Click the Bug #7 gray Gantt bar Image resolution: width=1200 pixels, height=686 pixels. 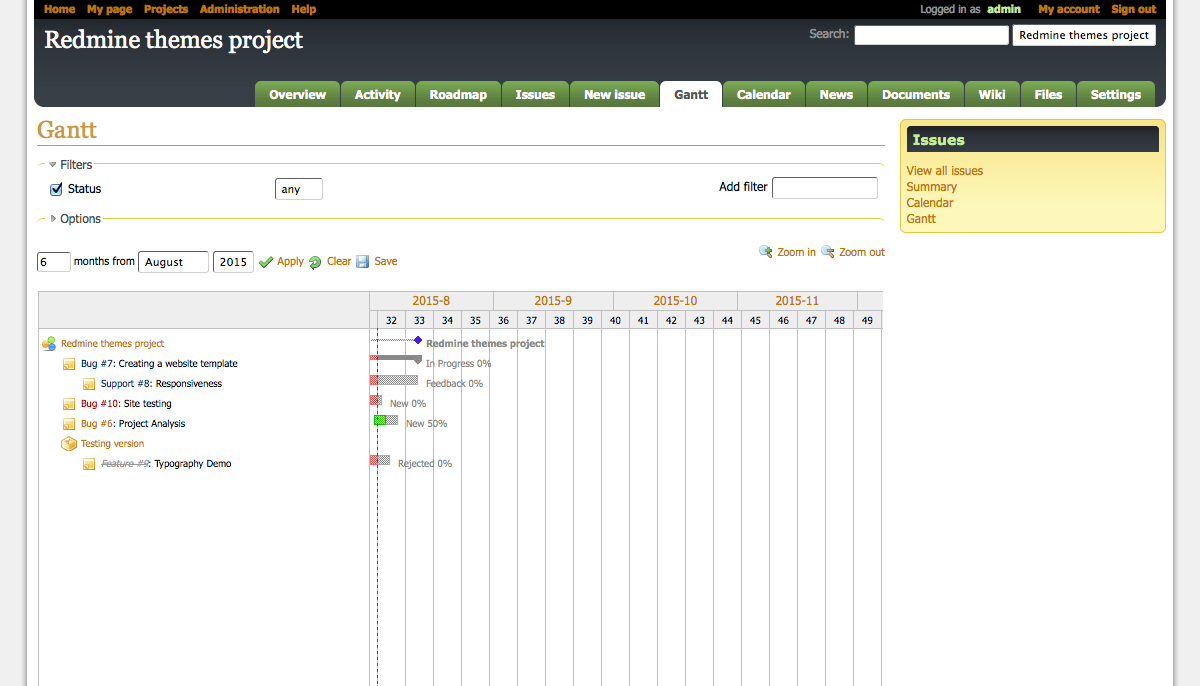coord(396,357)
